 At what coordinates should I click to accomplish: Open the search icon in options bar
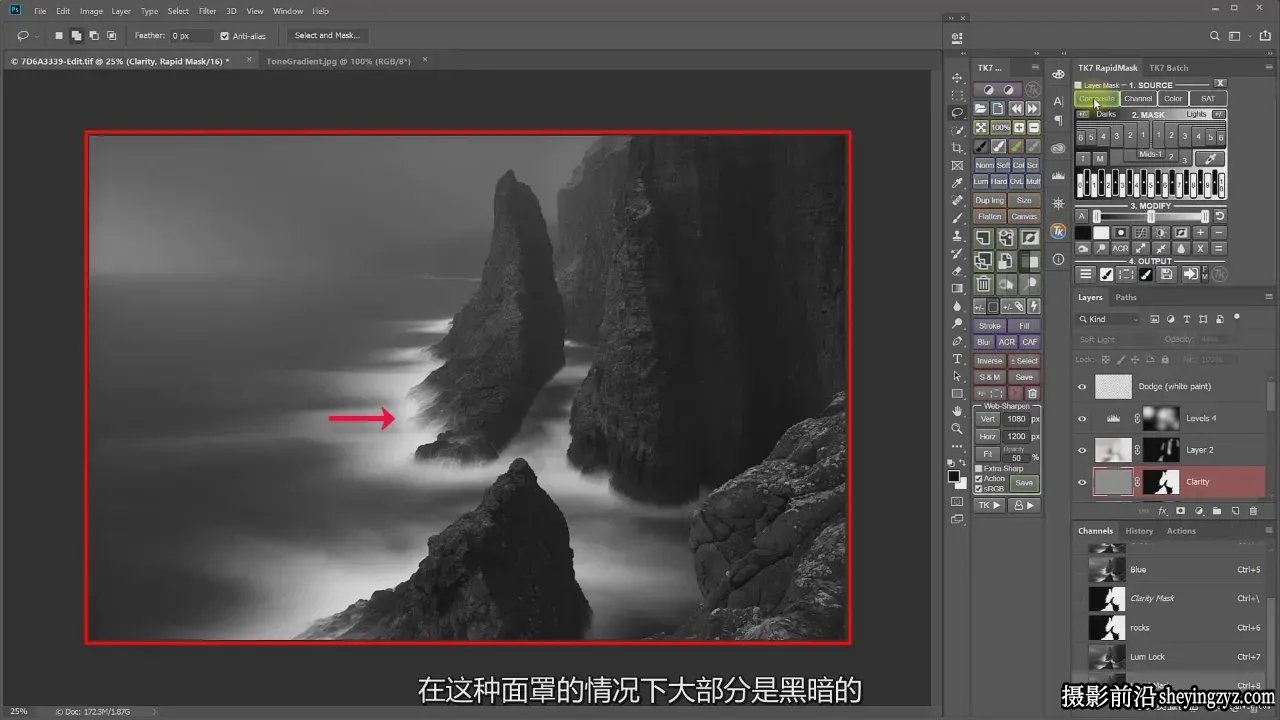1215,35
